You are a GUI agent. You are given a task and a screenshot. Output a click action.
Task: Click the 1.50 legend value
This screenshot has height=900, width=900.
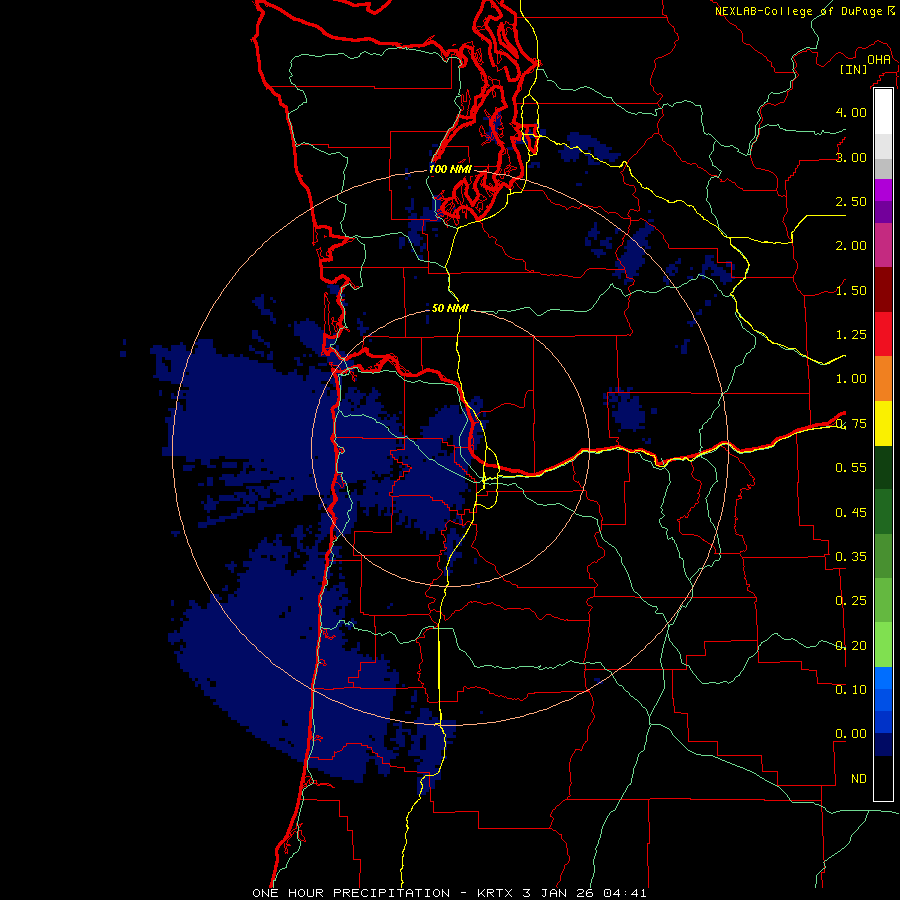click(851, 290)
